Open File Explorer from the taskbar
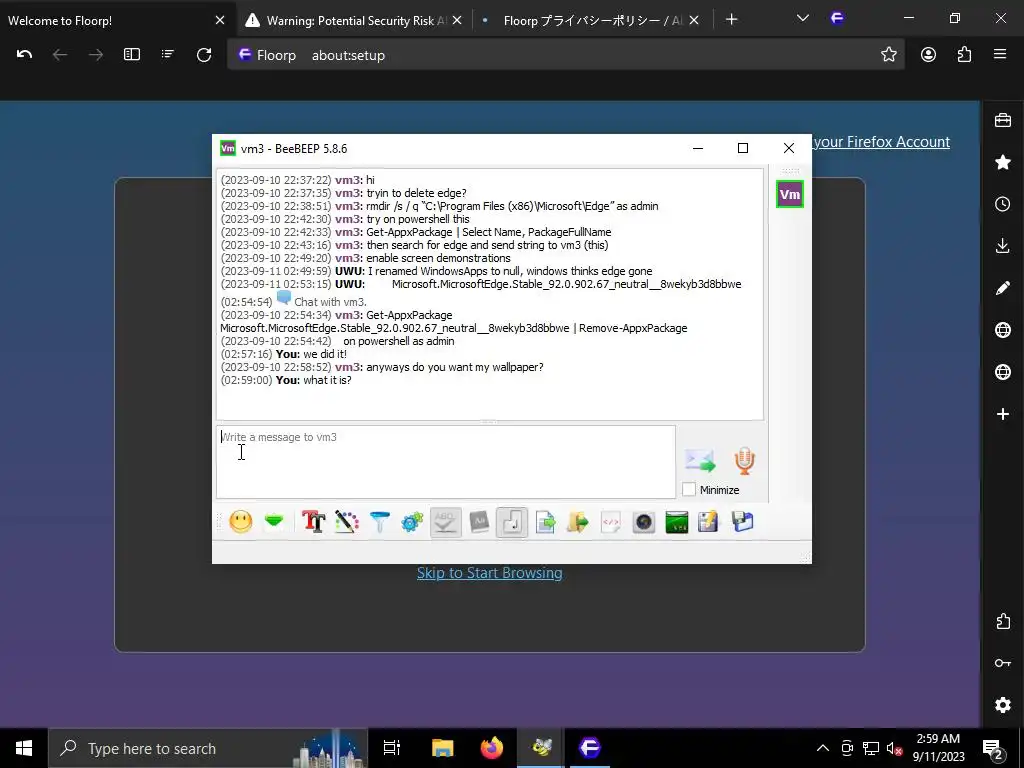The image size is (1024, 768). pyautogui.click(x=442, y=748)
